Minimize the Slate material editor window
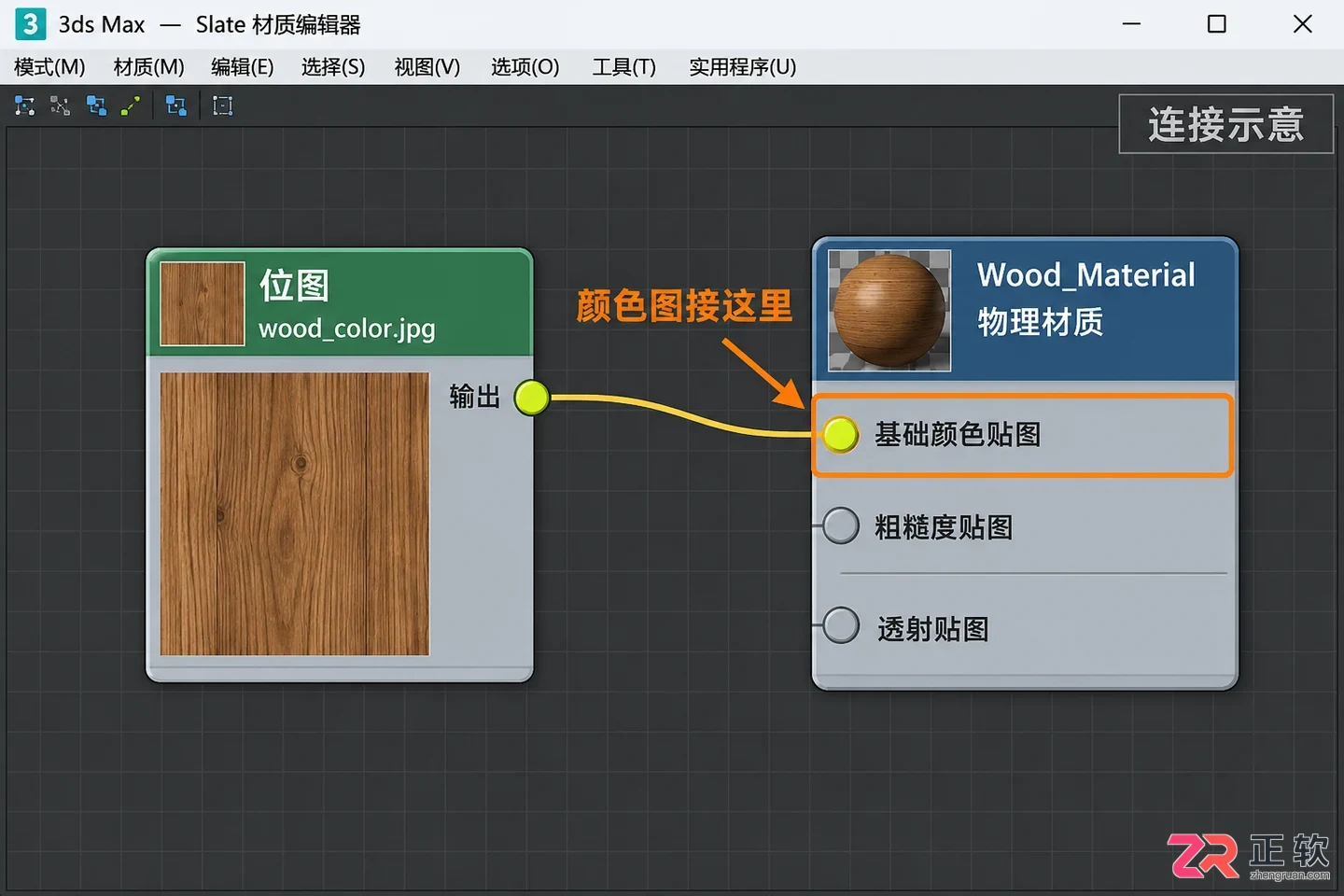Screen dimensions: 1344x896 [x=1131, y=24]
